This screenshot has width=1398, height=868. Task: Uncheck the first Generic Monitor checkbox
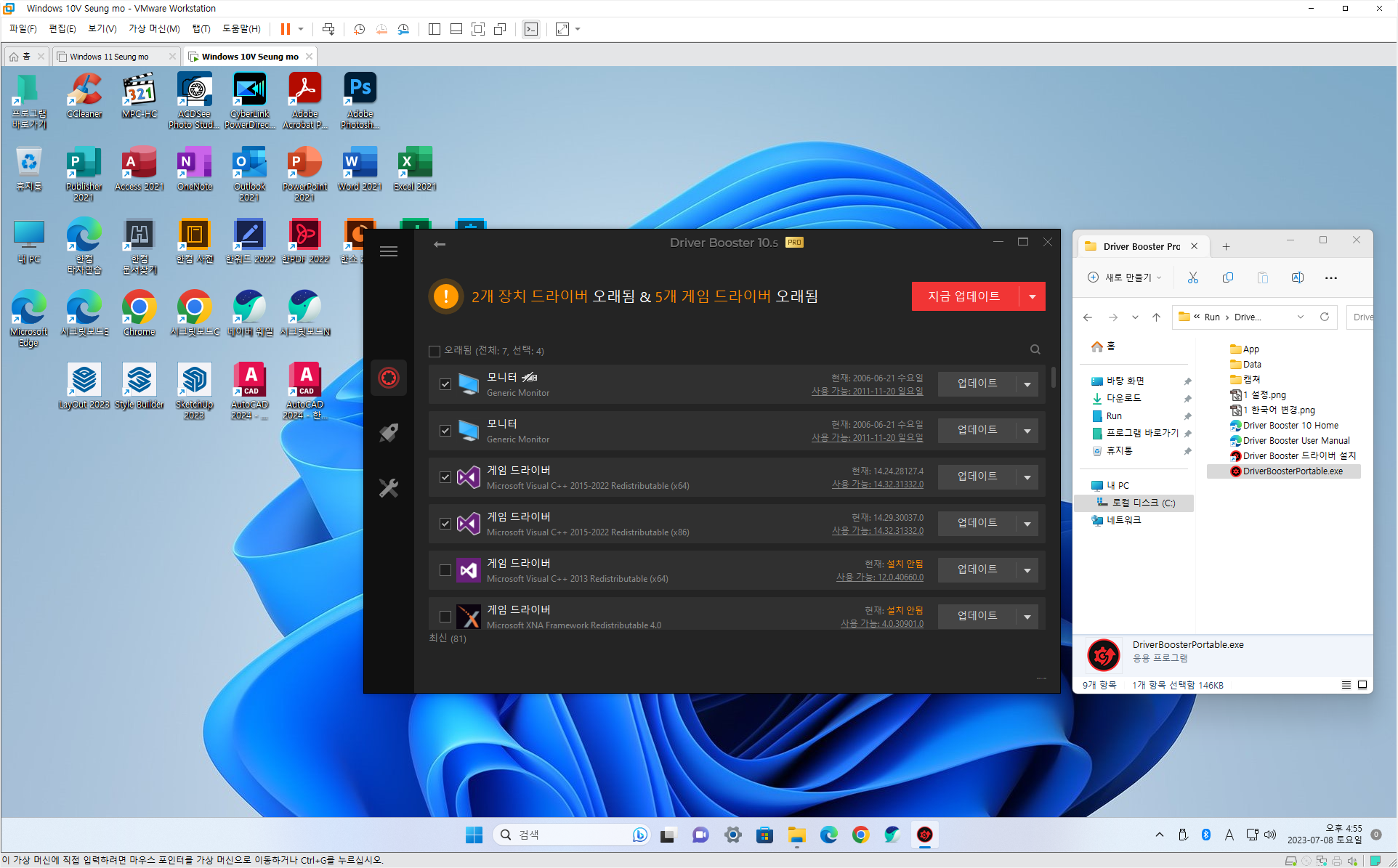pyautogui.click(x=445, y=384)
